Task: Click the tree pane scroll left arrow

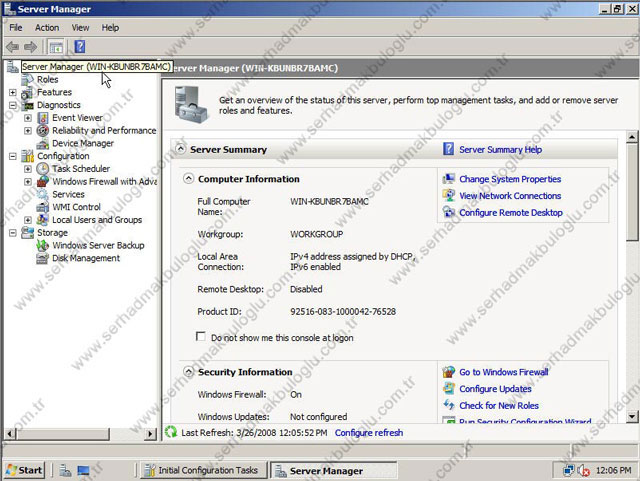Action: click(x=10, y=434)
